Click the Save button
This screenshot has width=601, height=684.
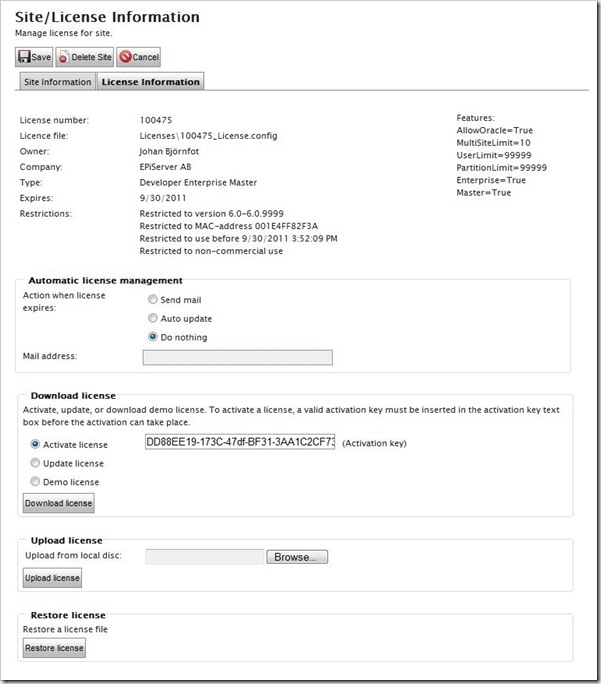(x=34, y=57)
